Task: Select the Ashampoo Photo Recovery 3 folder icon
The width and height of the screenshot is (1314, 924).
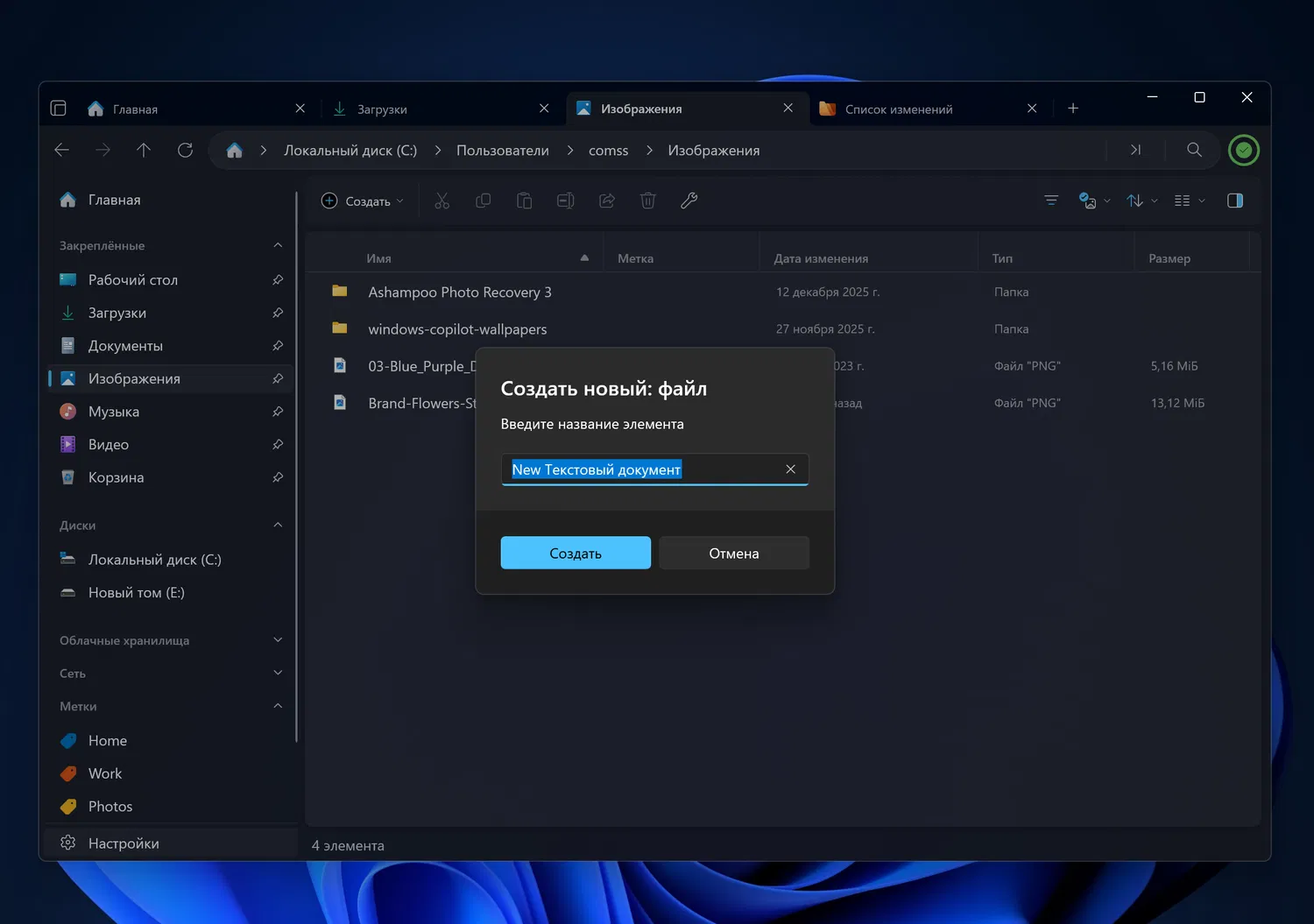Action: pyautogui.click(x=340, y=292)
